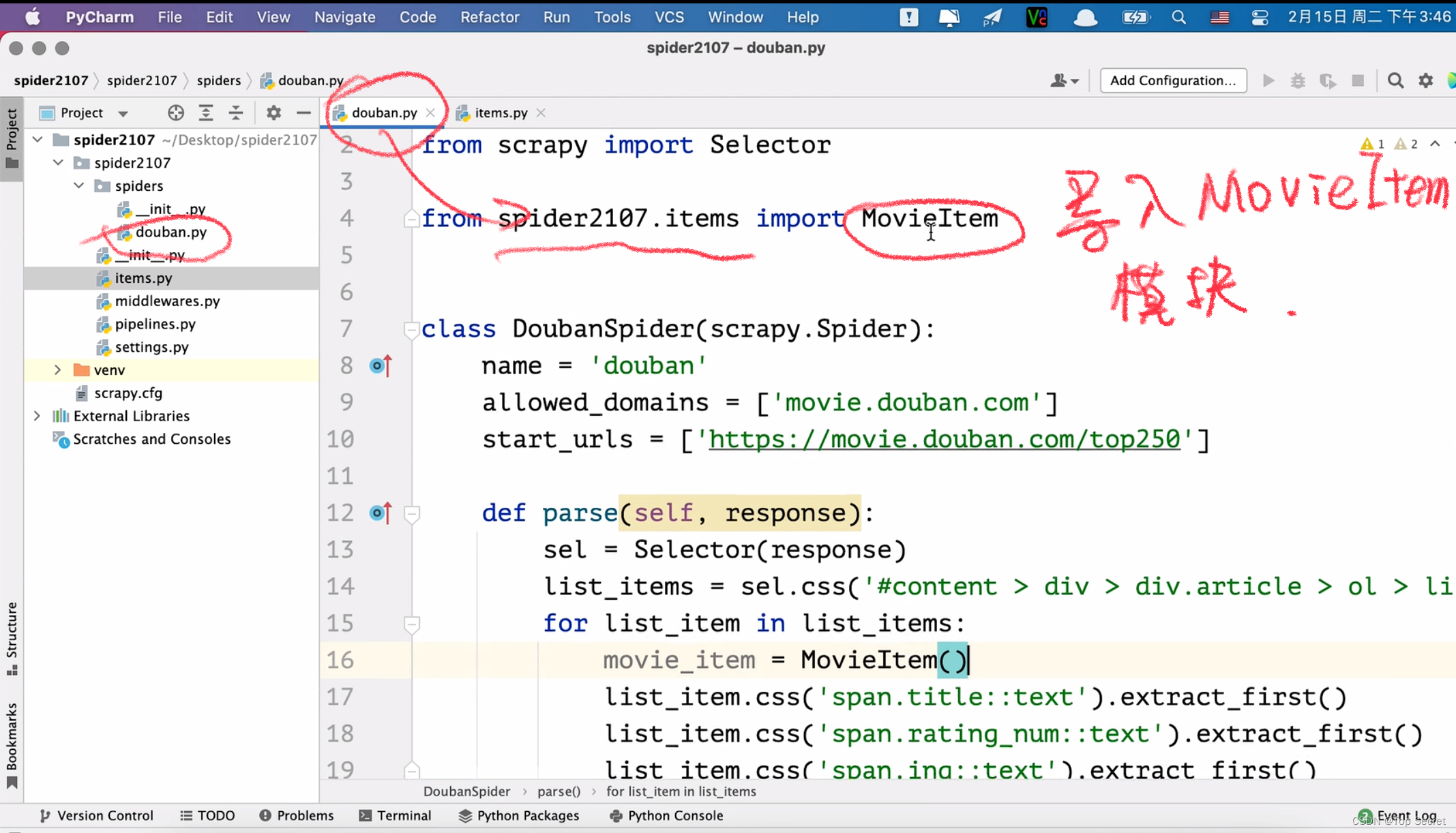Hide the Project panel with minus icon
This screenshot has width=1456, height=833.
click(x=303, y=113)
